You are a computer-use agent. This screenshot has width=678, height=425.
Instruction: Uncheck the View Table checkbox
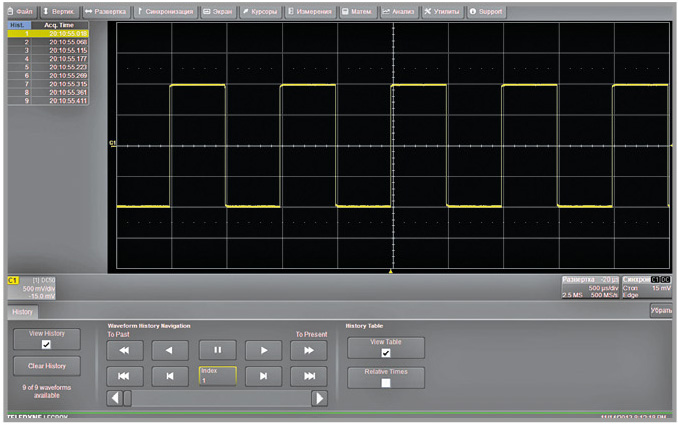pyautogui.click(x=386, y=352)
